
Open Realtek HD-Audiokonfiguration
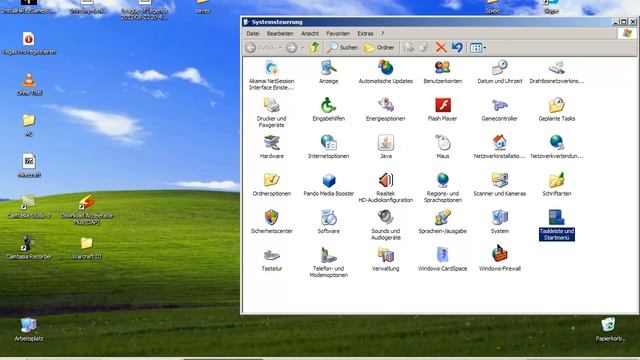(385, 188)
